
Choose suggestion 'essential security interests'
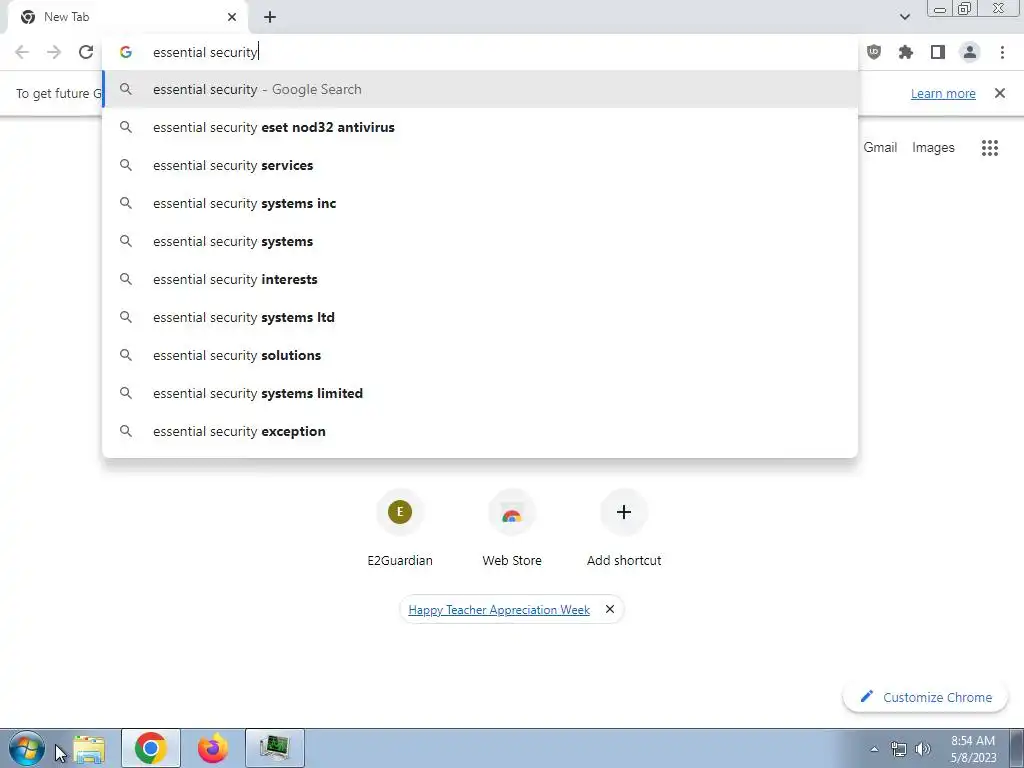[480, 279]
